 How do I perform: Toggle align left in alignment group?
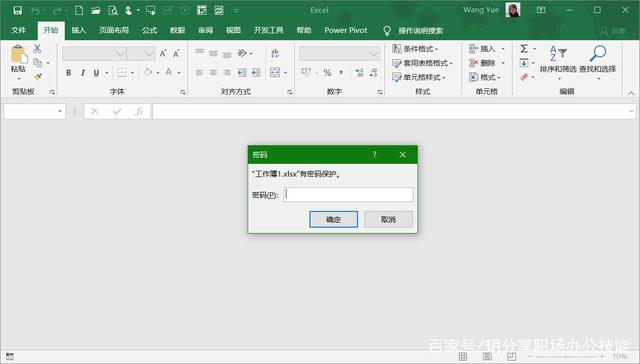coord(199,73)
